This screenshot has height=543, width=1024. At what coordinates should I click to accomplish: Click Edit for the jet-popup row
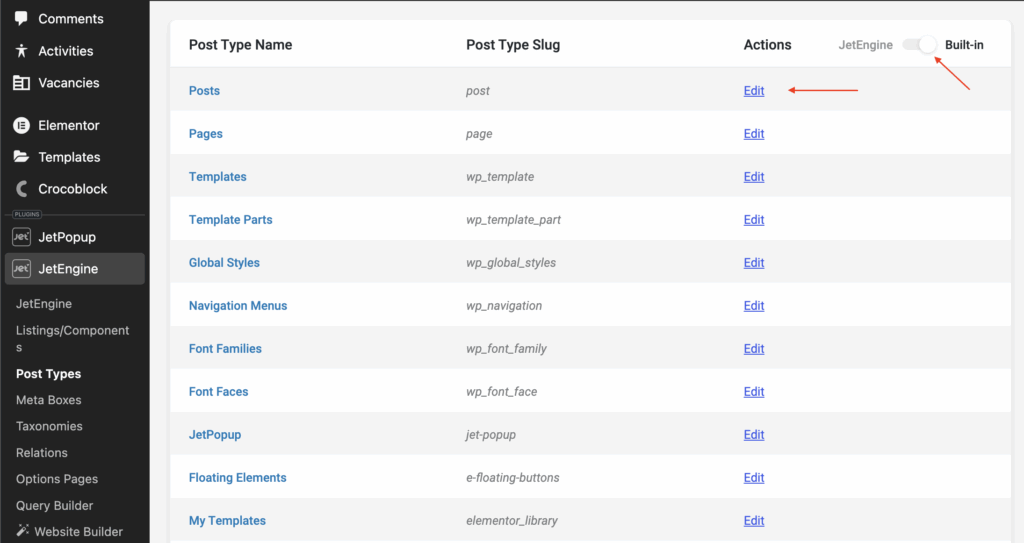pyautogui.click(x=754, y=435)
